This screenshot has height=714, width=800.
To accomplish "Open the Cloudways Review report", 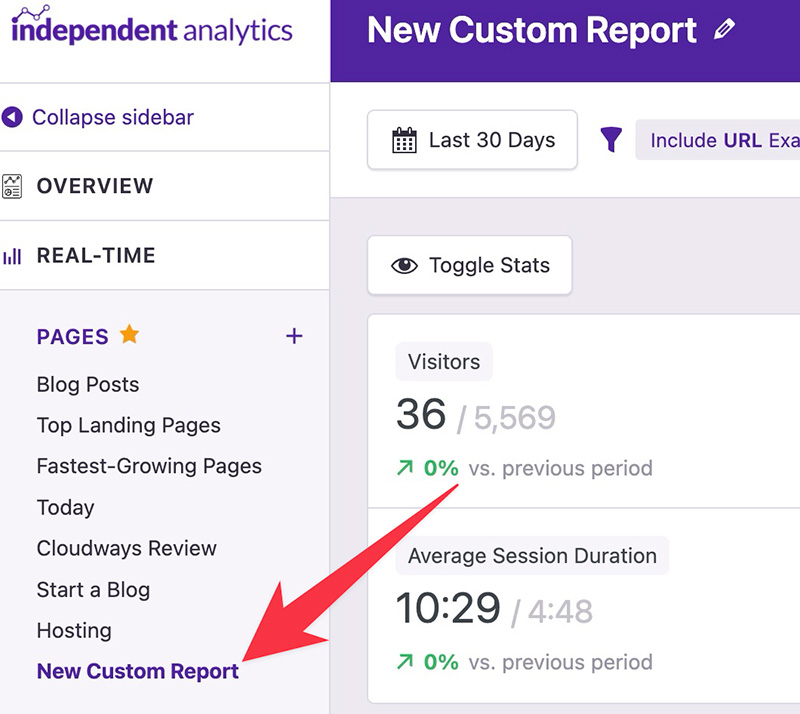I will point(126,549).
